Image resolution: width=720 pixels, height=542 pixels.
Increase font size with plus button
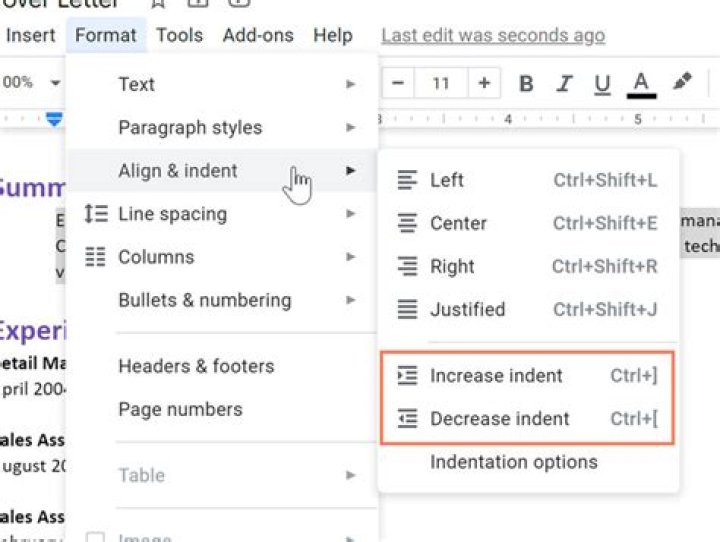pyautogui.click(x=484, y=83)
